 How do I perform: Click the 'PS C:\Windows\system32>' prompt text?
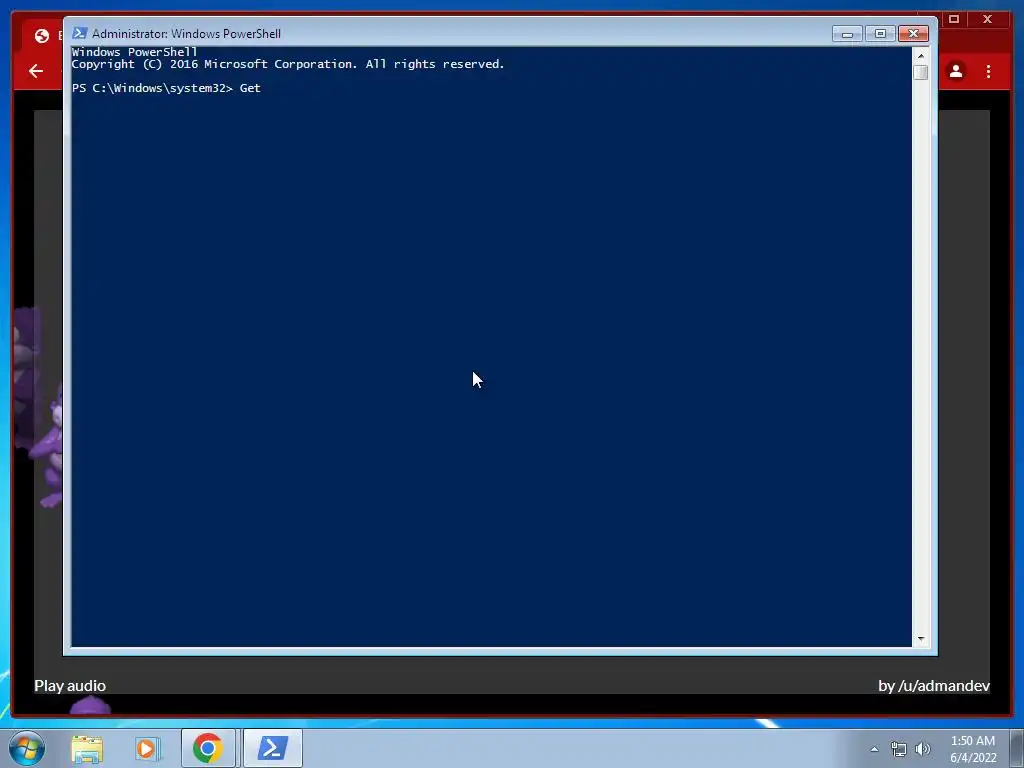click(x=152, y=88)
